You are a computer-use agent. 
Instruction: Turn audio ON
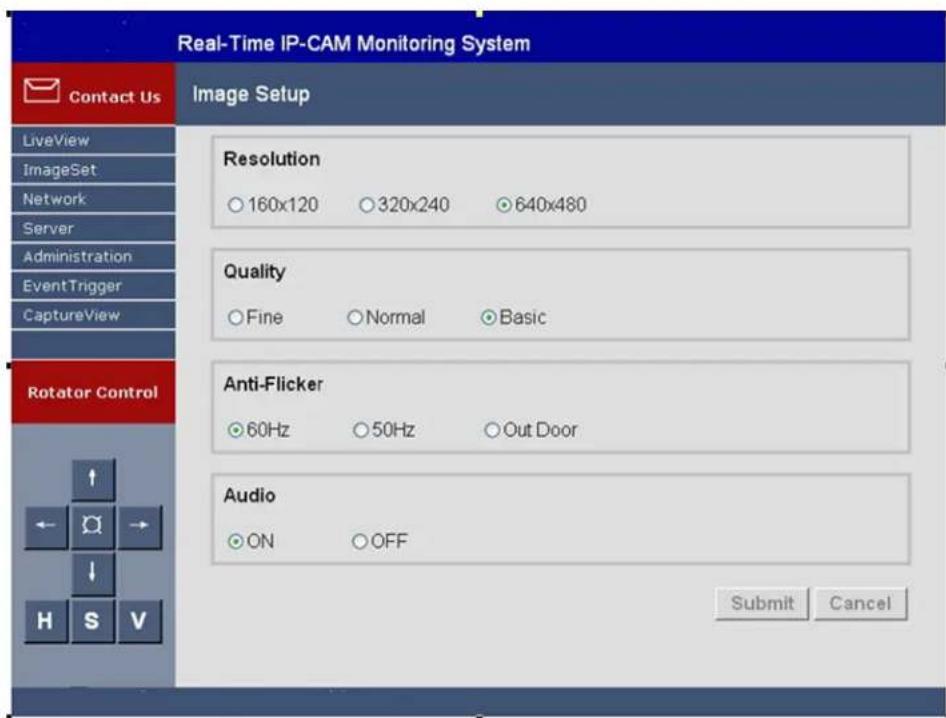tap(235, 542)
